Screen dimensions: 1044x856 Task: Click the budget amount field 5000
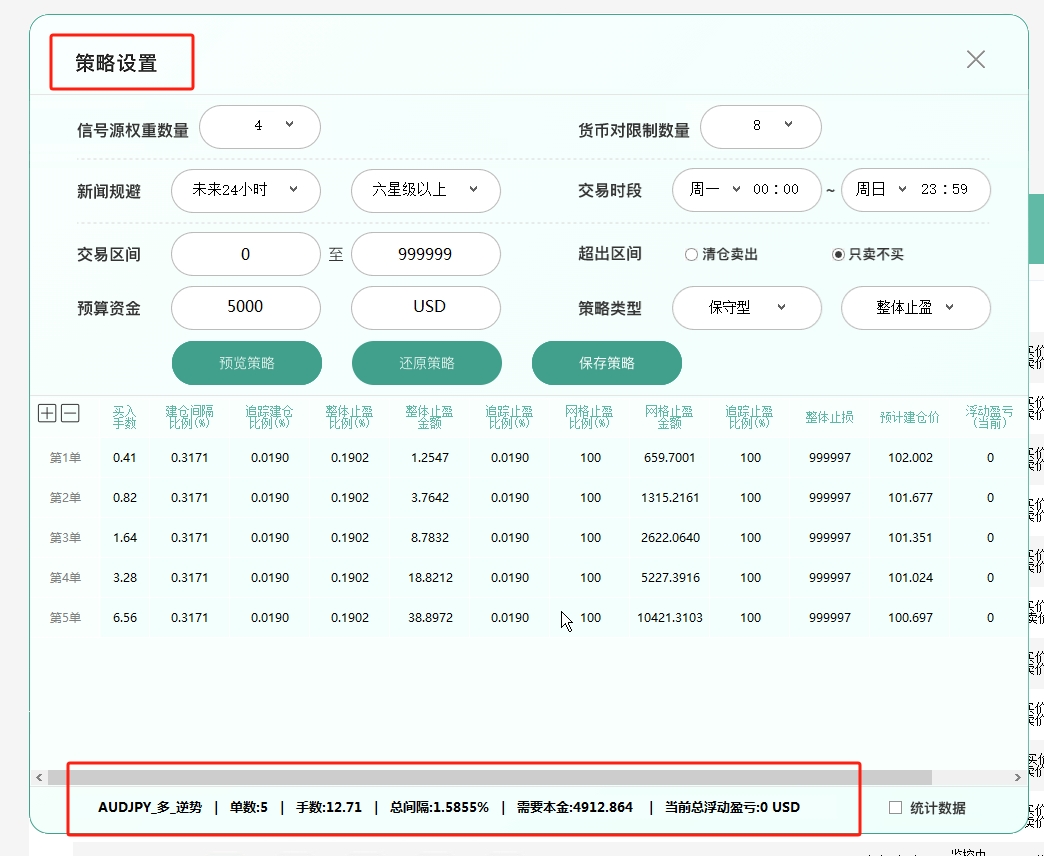246,308
